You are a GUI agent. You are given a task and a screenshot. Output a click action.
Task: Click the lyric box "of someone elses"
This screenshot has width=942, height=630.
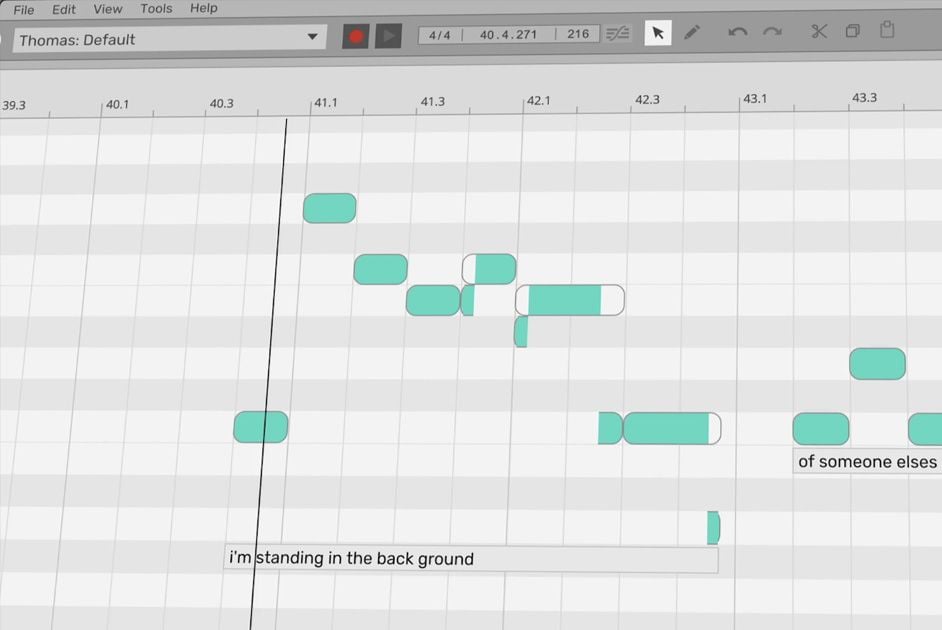click(x=867, y=461)
